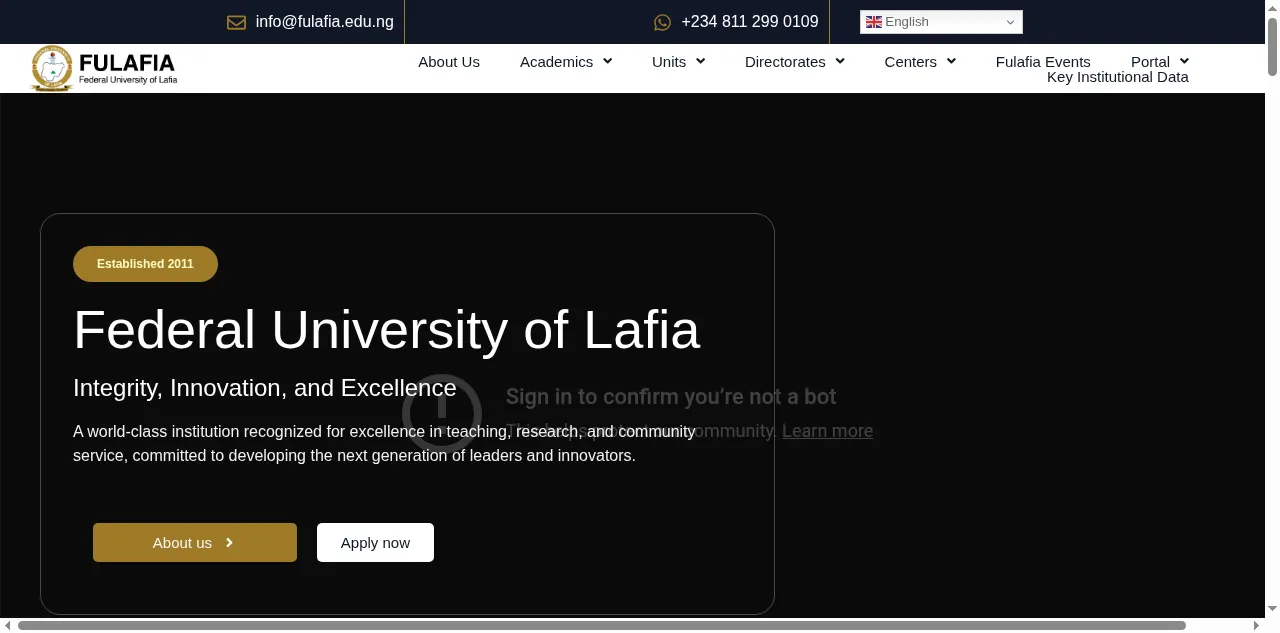The width and height of the screenshot is (1280, 633).
Task: Expand the Centers menu chevron
Action: [951, 61]
